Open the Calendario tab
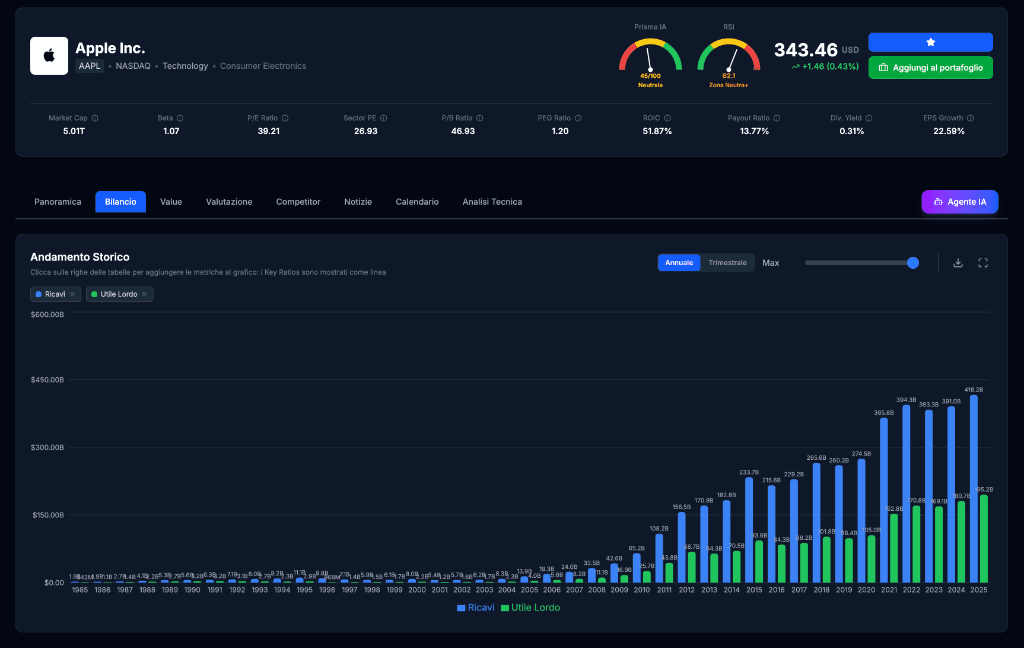The image size is (1024, 648). click(x=417, y=202)
